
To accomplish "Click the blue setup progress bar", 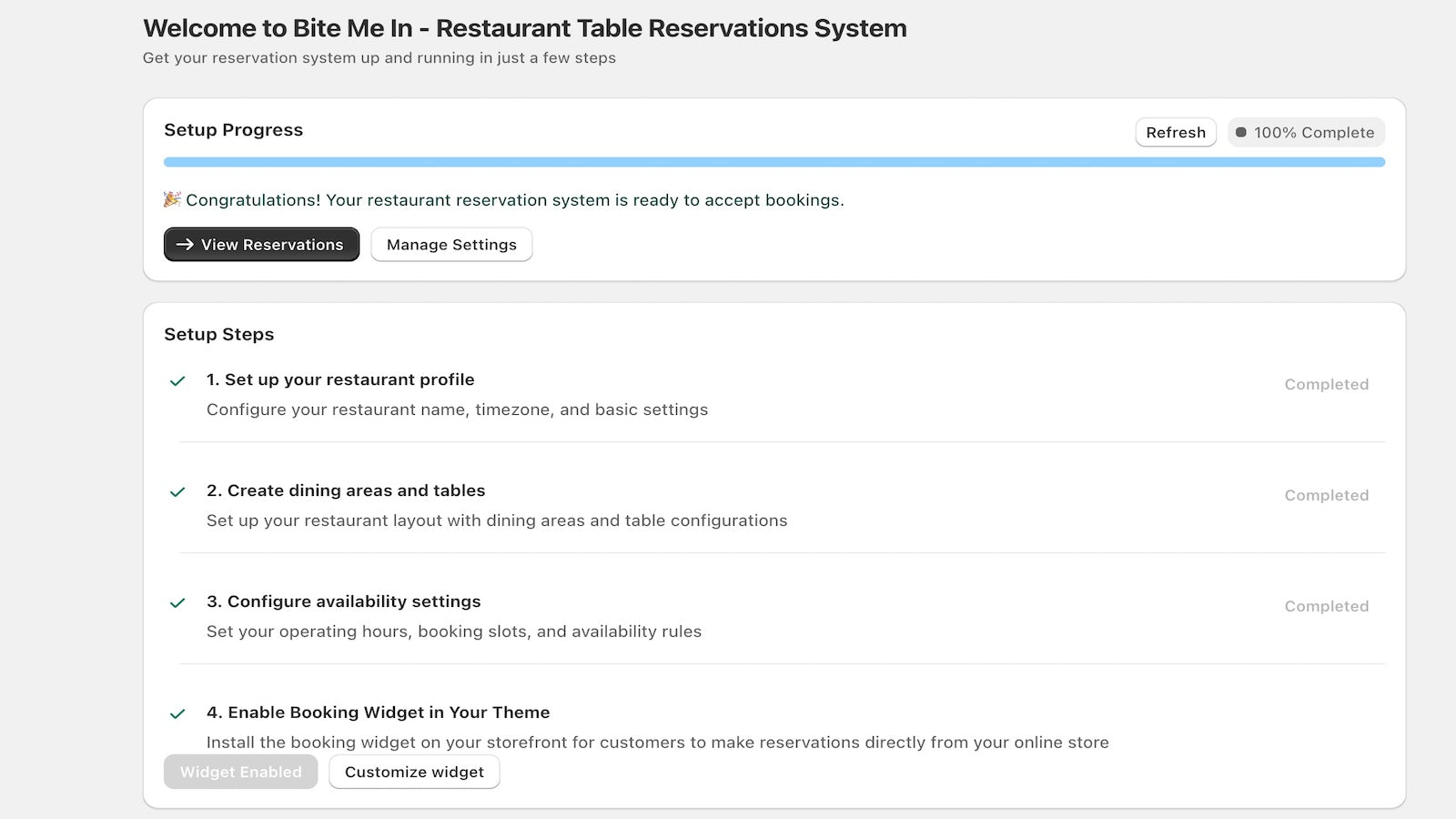I will click(774, 162).
